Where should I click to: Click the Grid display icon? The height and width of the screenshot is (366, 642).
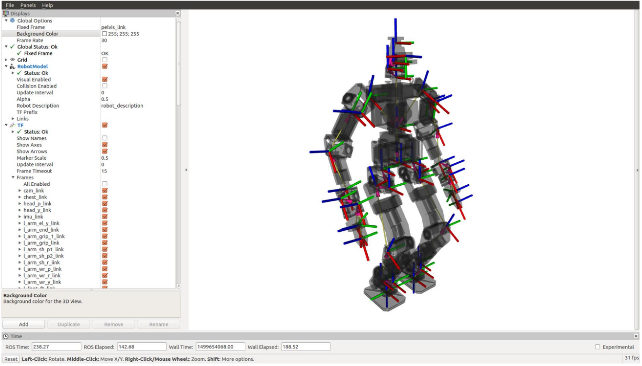(13, 60)
